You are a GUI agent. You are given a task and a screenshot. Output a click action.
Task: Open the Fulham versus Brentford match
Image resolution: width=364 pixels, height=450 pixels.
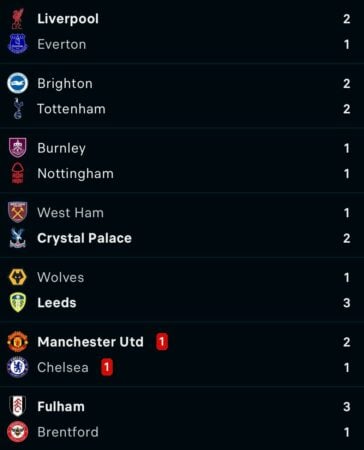(x=182, y=419)
